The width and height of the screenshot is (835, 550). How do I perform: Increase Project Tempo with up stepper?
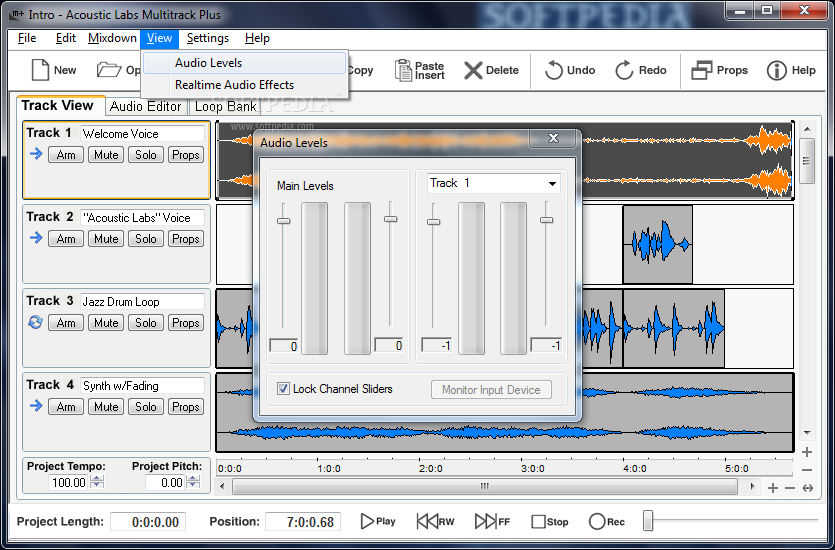coord(97,479)
